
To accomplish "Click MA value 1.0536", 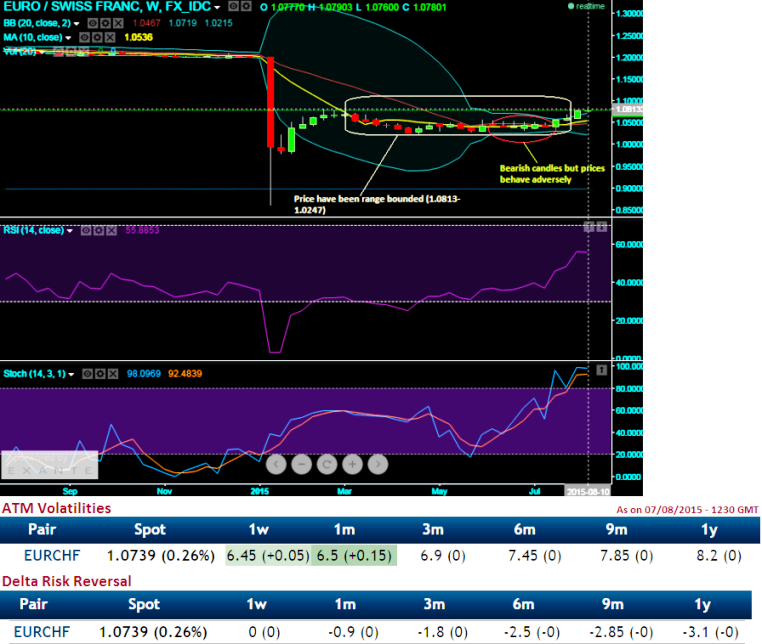I will pos(139,37).
